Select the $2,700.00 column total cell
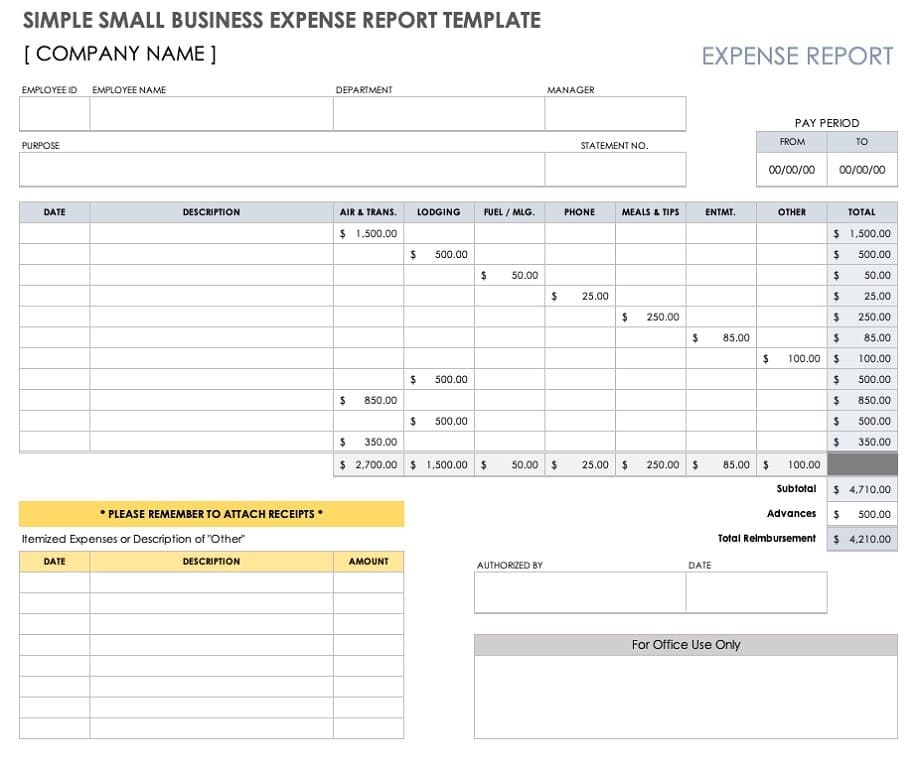 [x=368, y=464]
